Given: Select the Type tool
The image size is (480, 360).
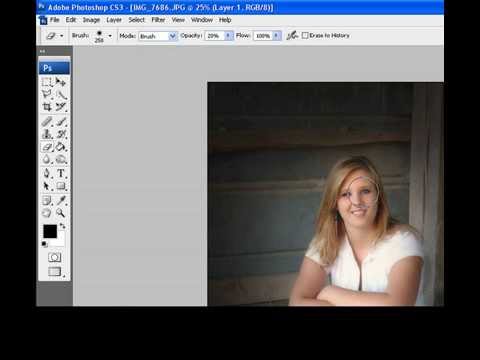Looking at the screenshot, I should click(61, 173).
